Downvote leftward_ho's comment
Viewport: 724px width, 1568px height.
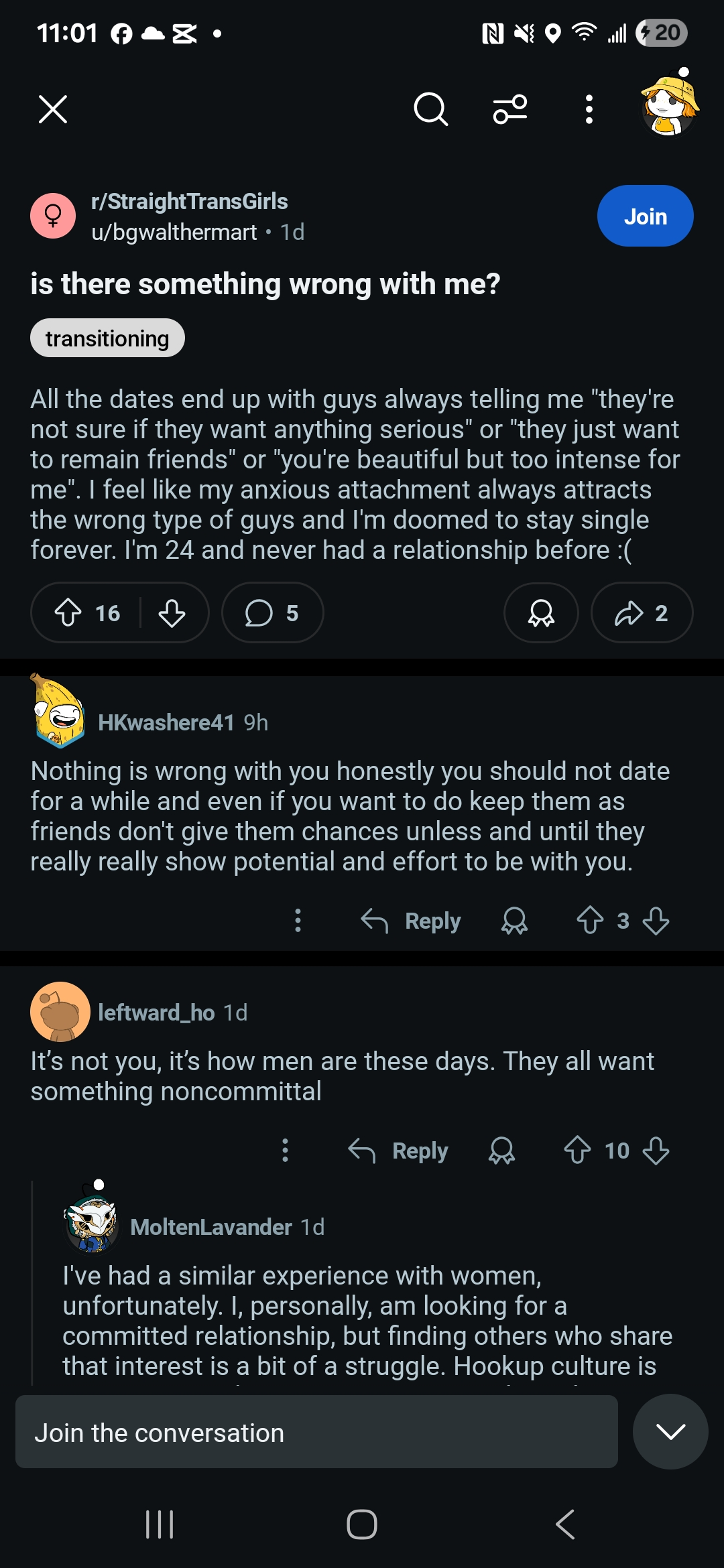(656, 1151)
